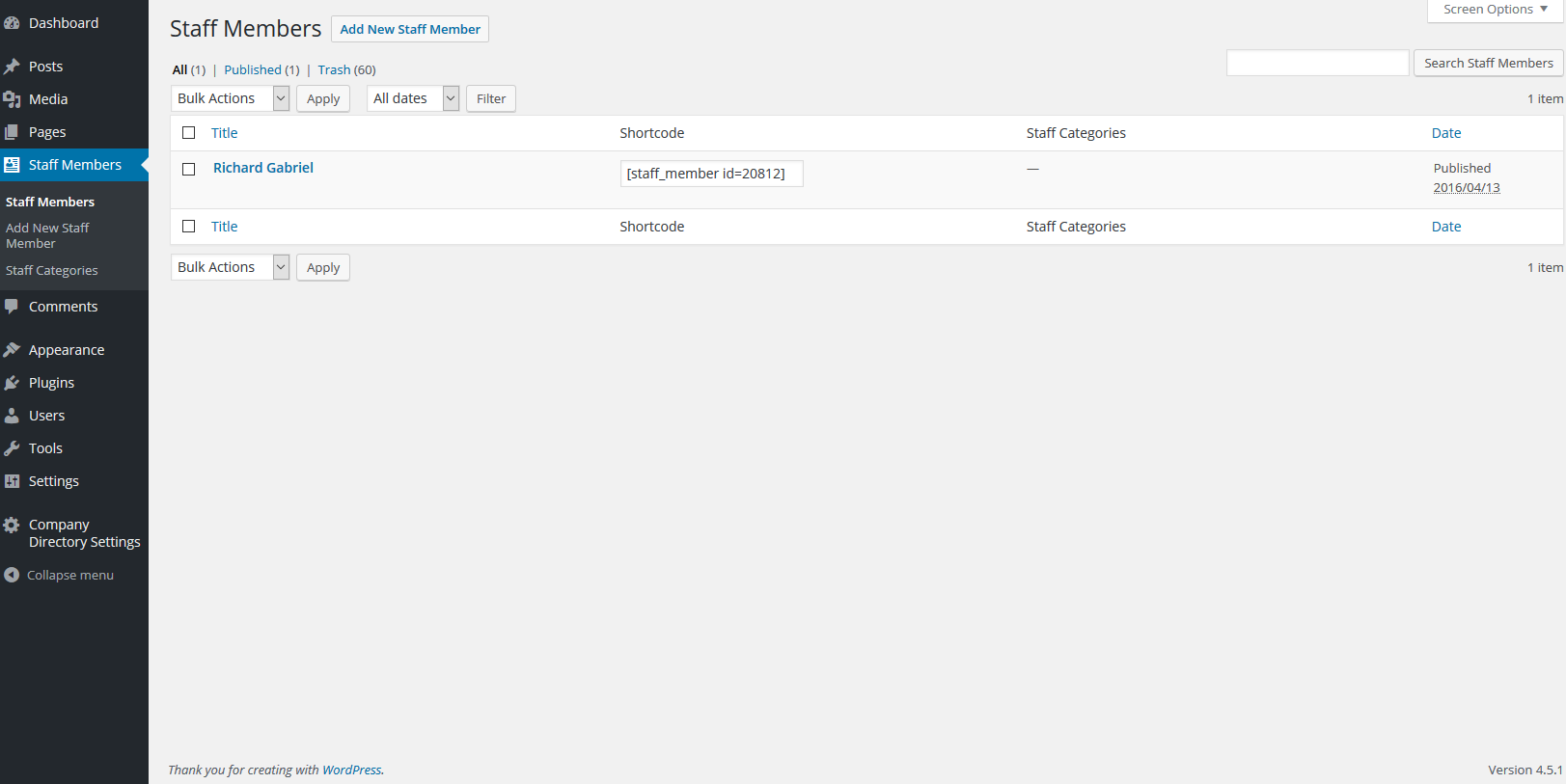Click the Posts pushpin icon
Screen dimensions: 1566x784
point(12,67)
